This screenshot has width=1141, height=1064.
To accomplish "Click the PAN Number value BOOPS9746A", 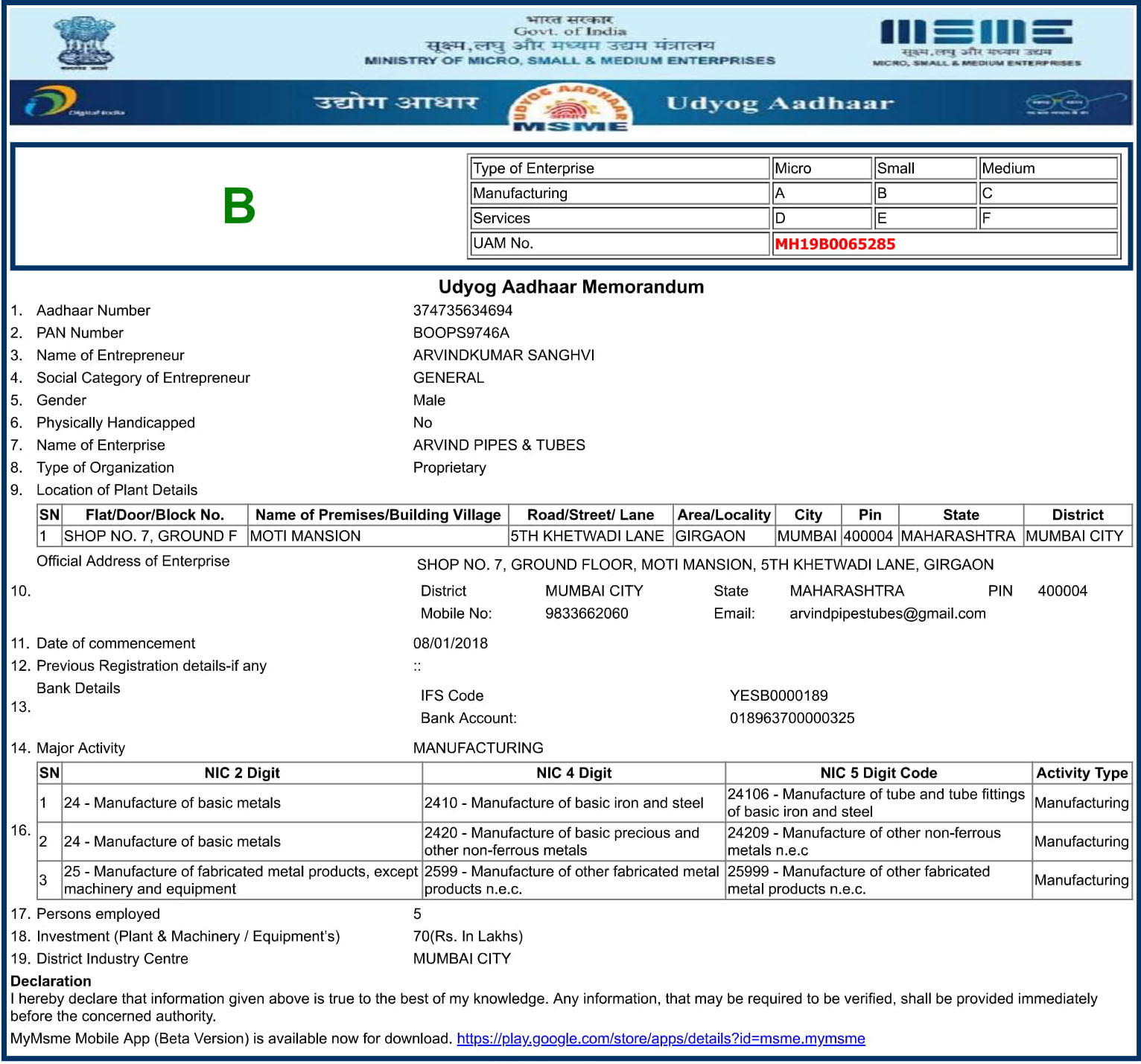I will [x=461, y=333].
